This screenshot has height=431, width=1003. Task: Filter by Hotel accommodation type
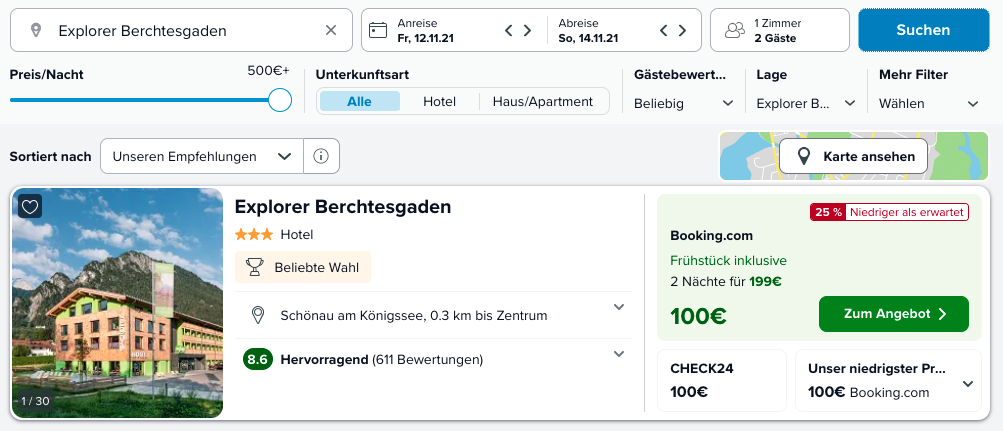439,101
